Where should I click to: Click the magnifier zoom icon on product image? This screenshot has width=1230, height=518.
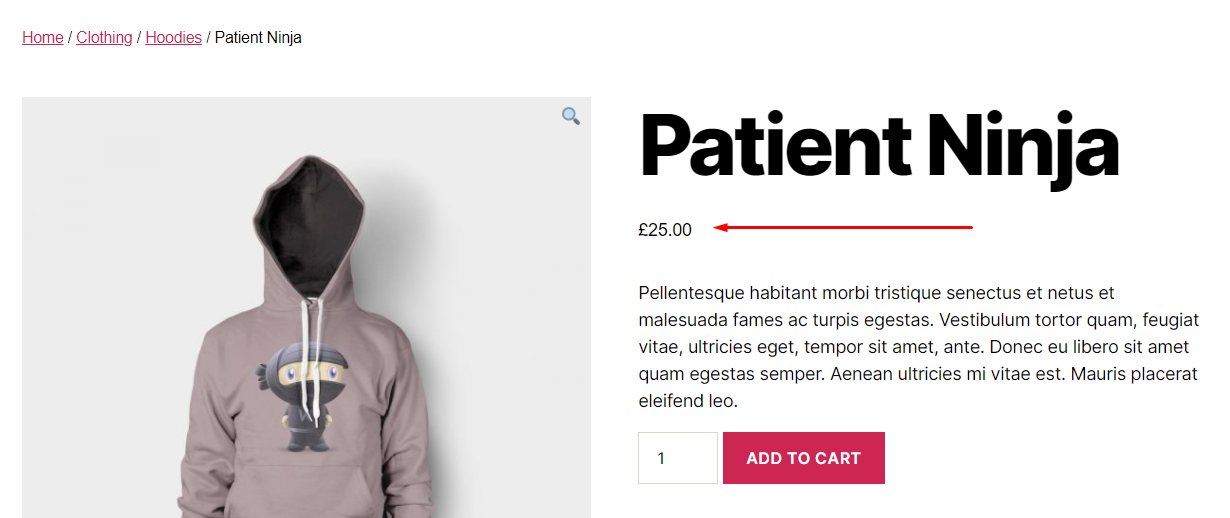570,116
